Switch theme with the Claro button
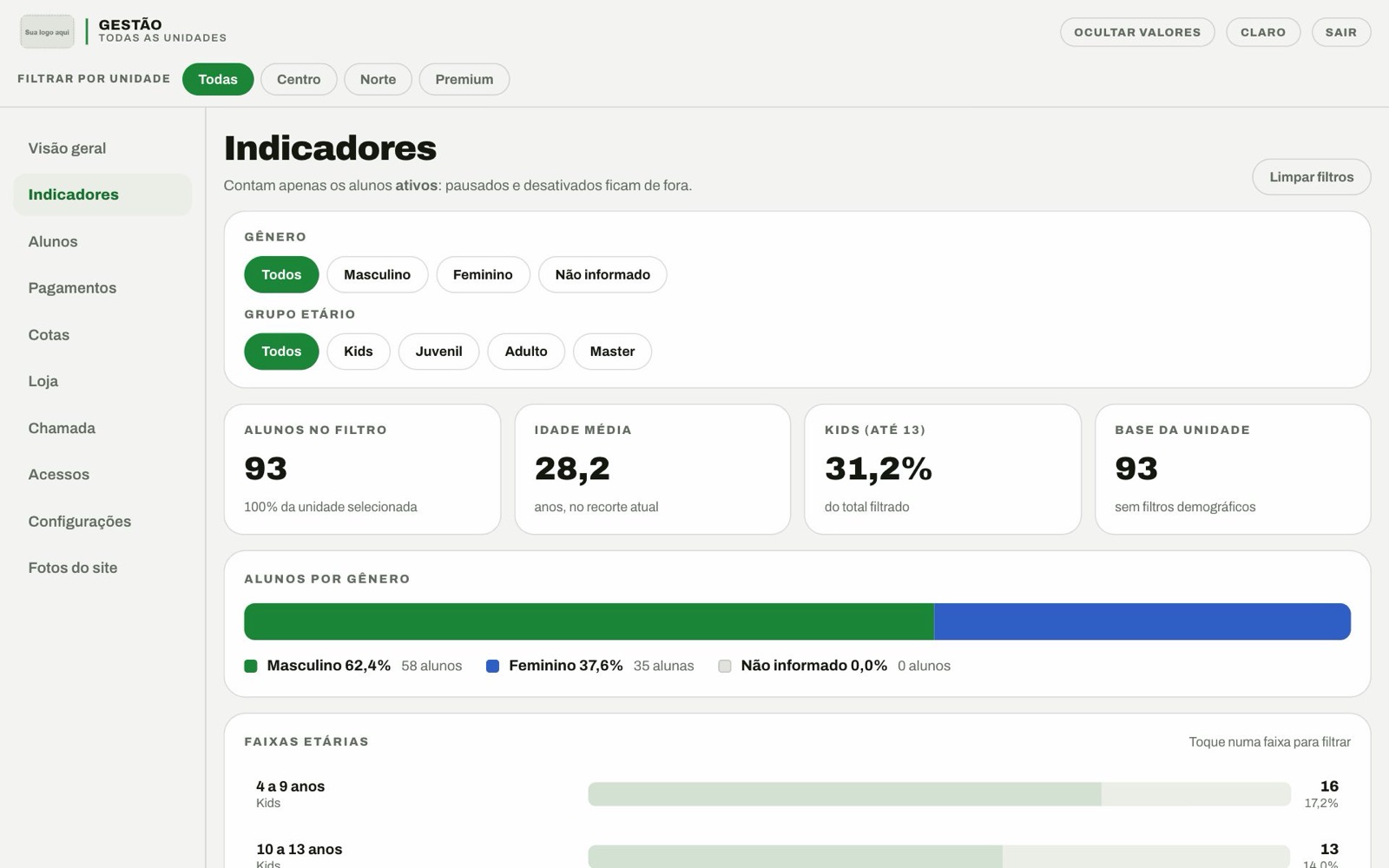 click(1263, 32)
